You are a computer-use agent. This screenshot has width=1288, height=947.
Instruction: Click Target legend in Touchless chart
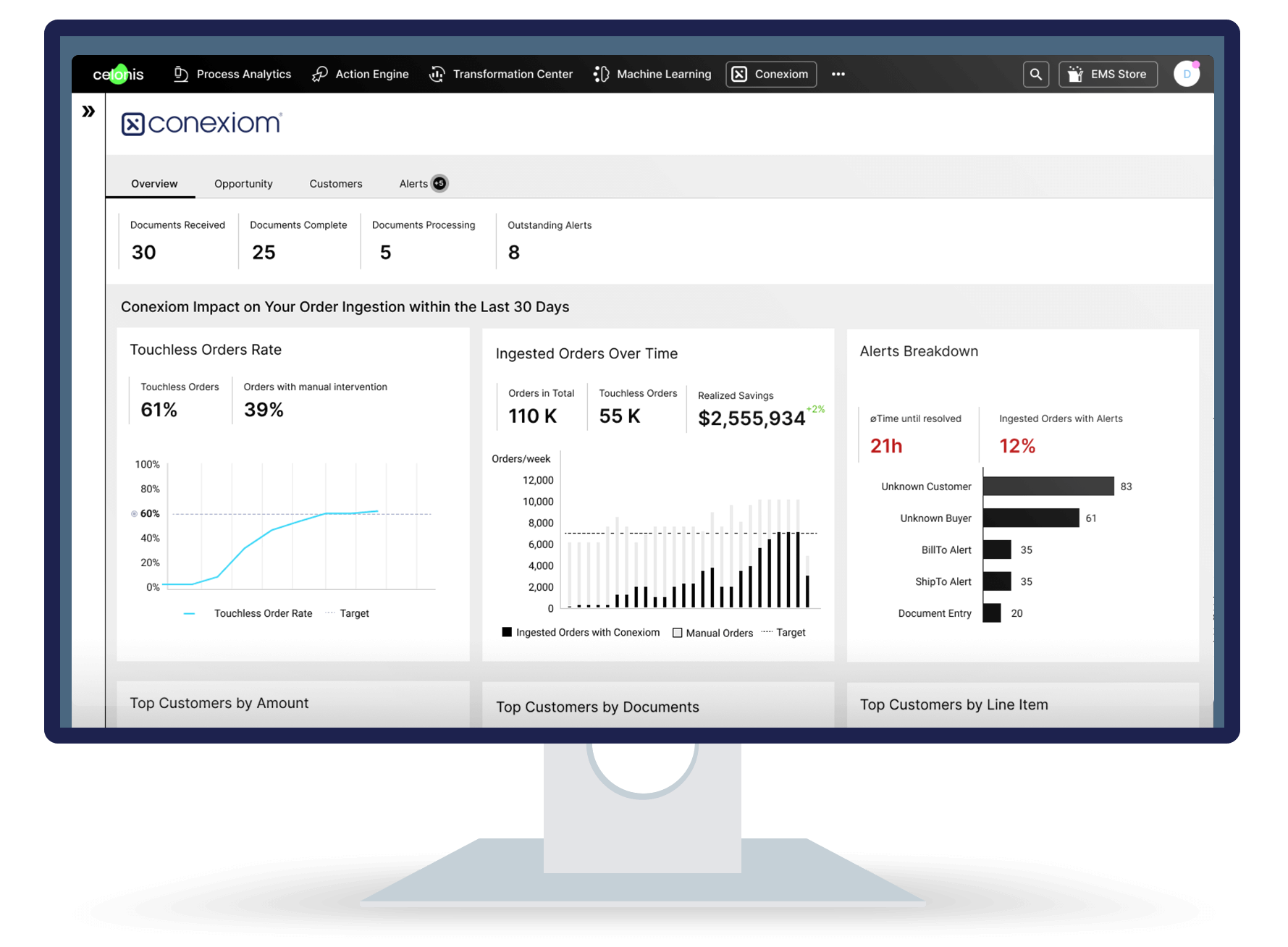pos(348,613)
